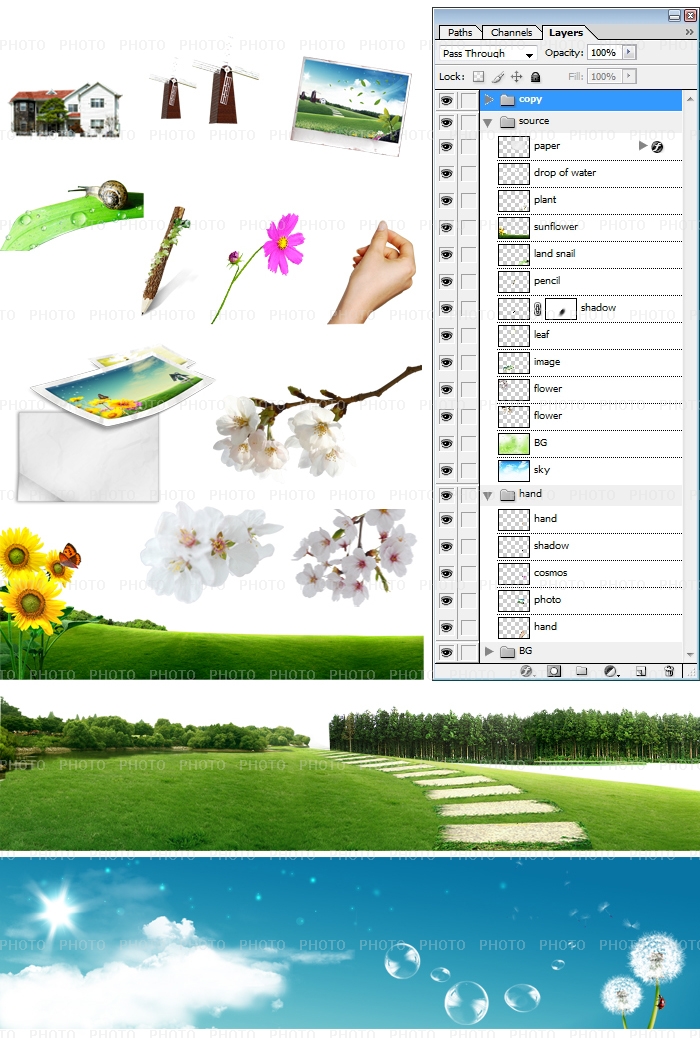Click the Add layer style (fx) icon
Viewport: 700px width, 1038px height.
click(x=526, y=671)
